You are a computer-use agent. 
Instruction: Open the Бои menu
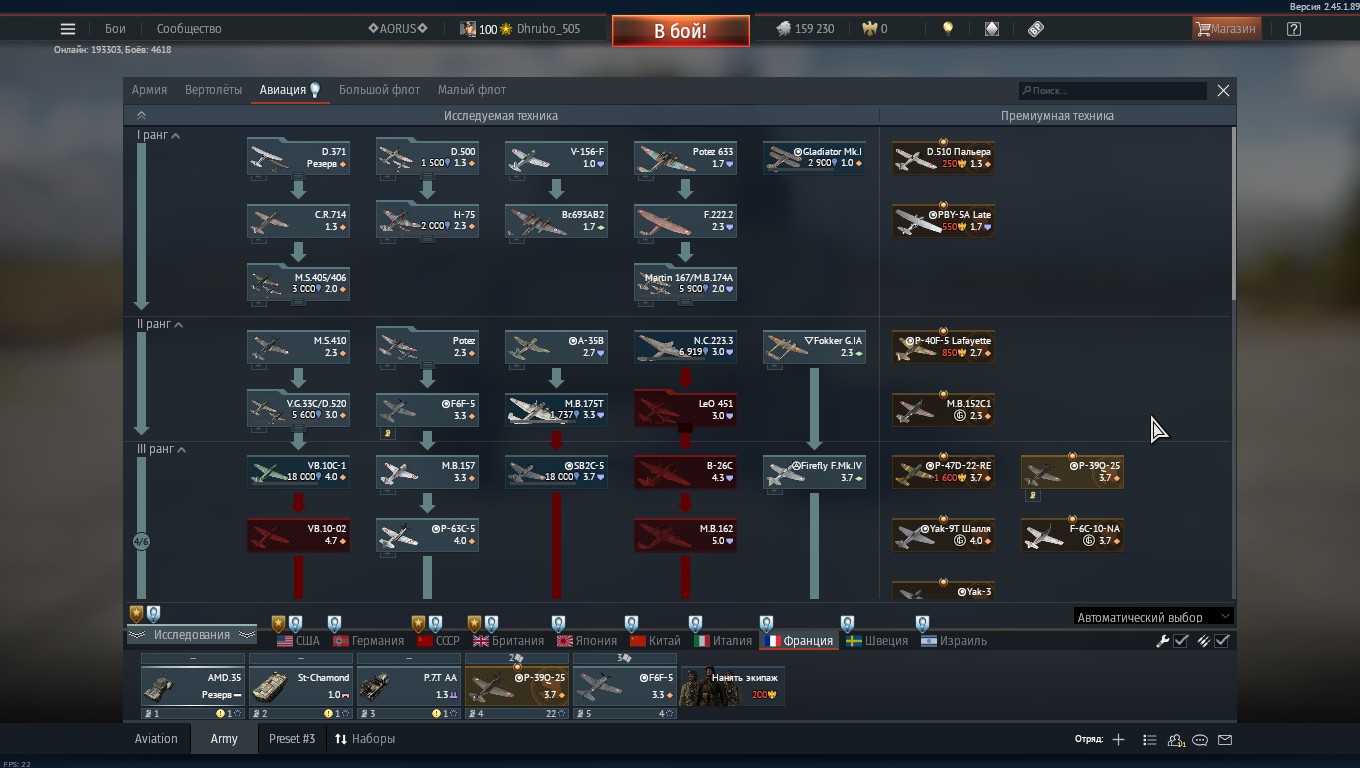115,29
